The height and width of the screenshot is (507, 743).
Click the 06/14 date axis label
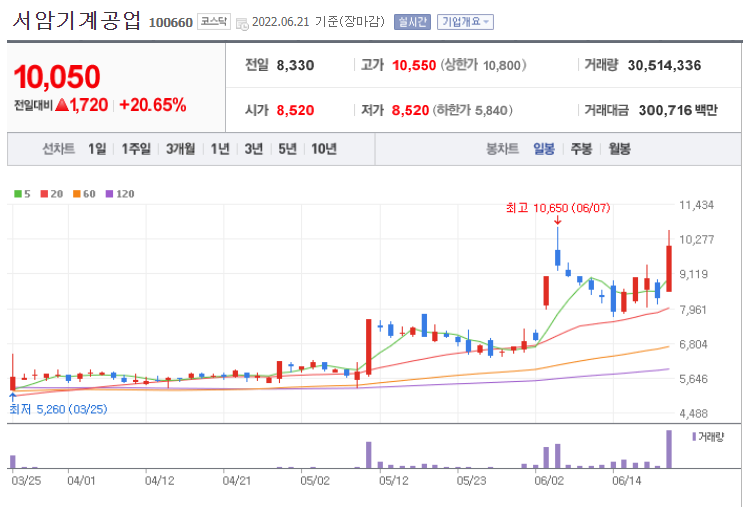point(626,481)
